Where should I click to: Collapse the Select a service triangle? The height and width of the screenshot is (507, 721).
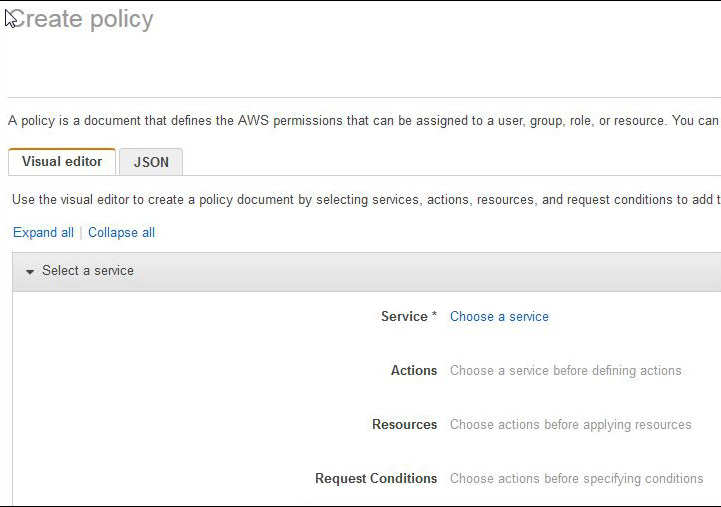coord(30,272)
